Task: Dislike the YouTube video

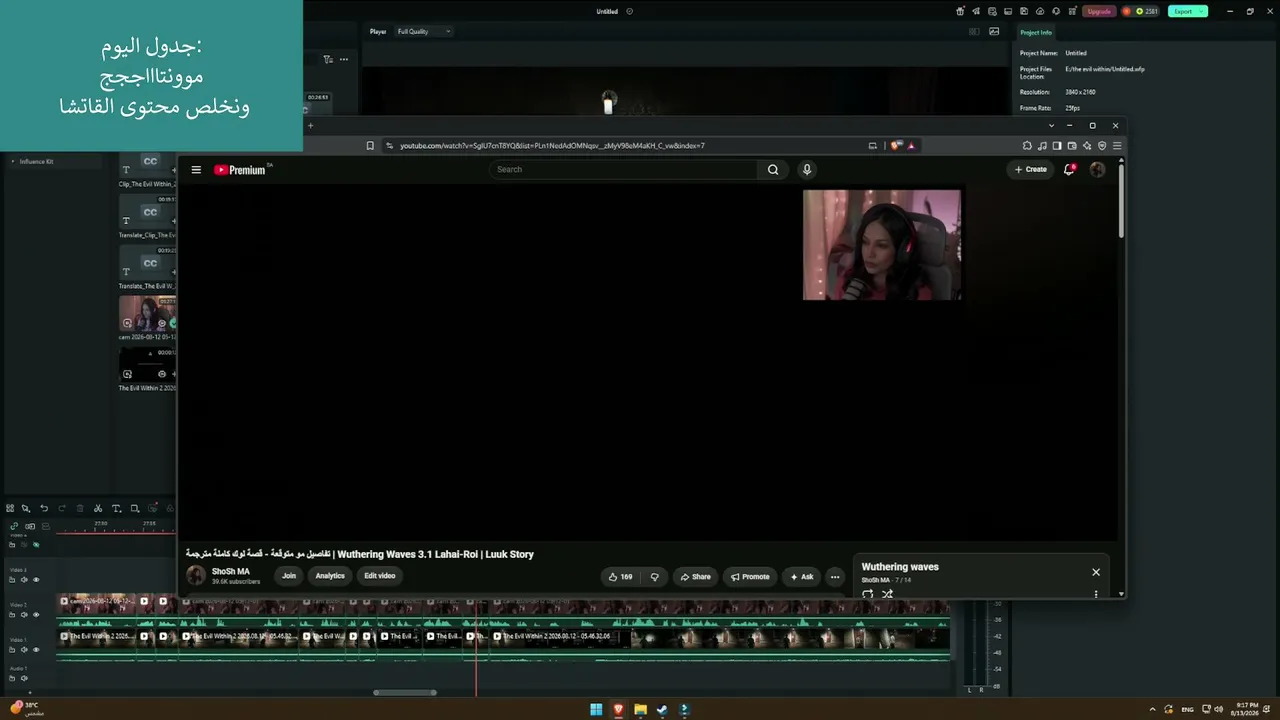Action: click(x=655, y=577)
